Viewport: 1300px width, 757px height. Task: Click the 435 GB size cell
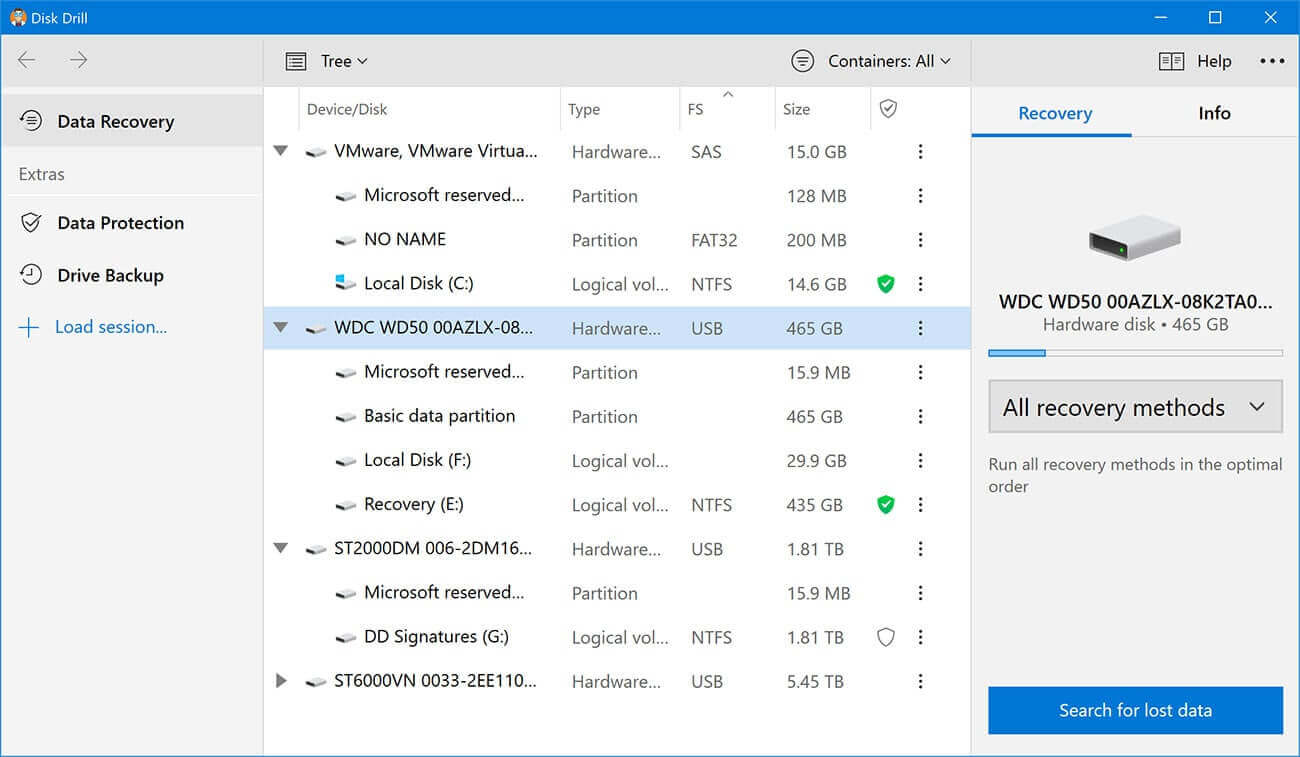click(815, 505)
